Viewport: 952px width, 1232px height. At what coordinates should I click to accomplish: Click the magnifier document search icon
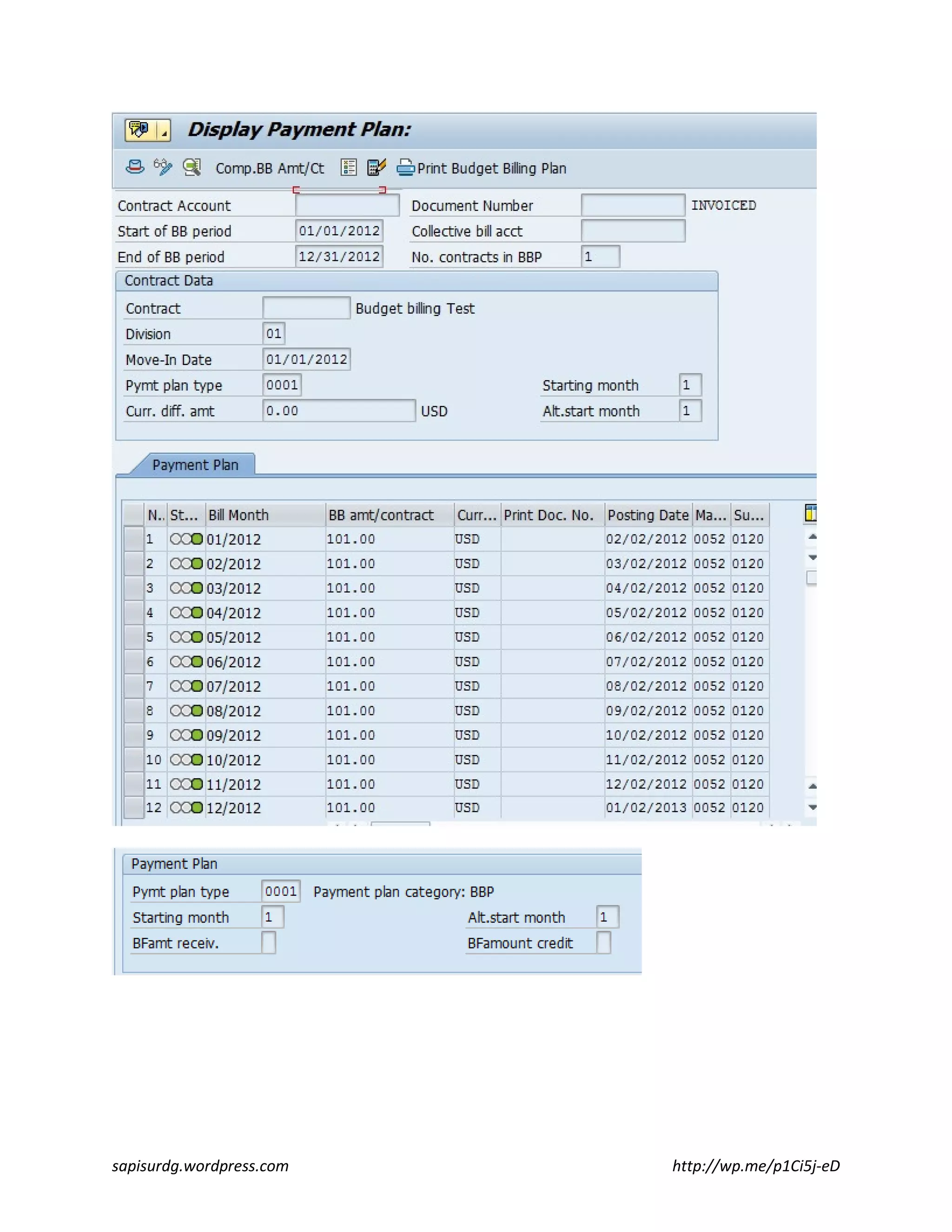pos(192,167)
